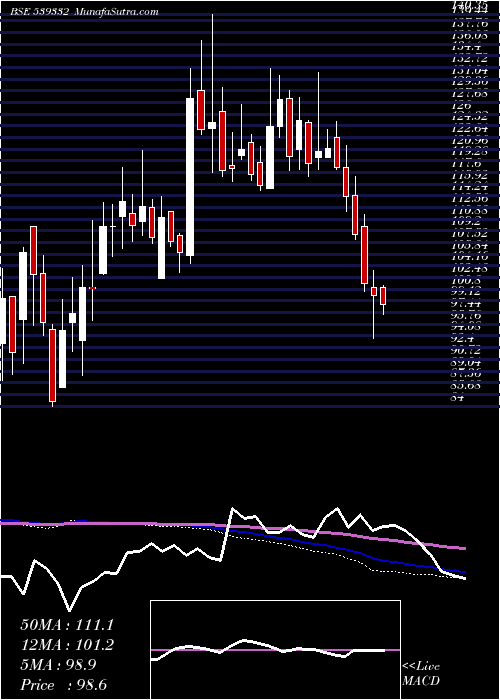Image resolution: width=500 pixels, height=700 pixels.
Task: Click the BSE 539332 ticker label
Action: click(x=40, y=12)
